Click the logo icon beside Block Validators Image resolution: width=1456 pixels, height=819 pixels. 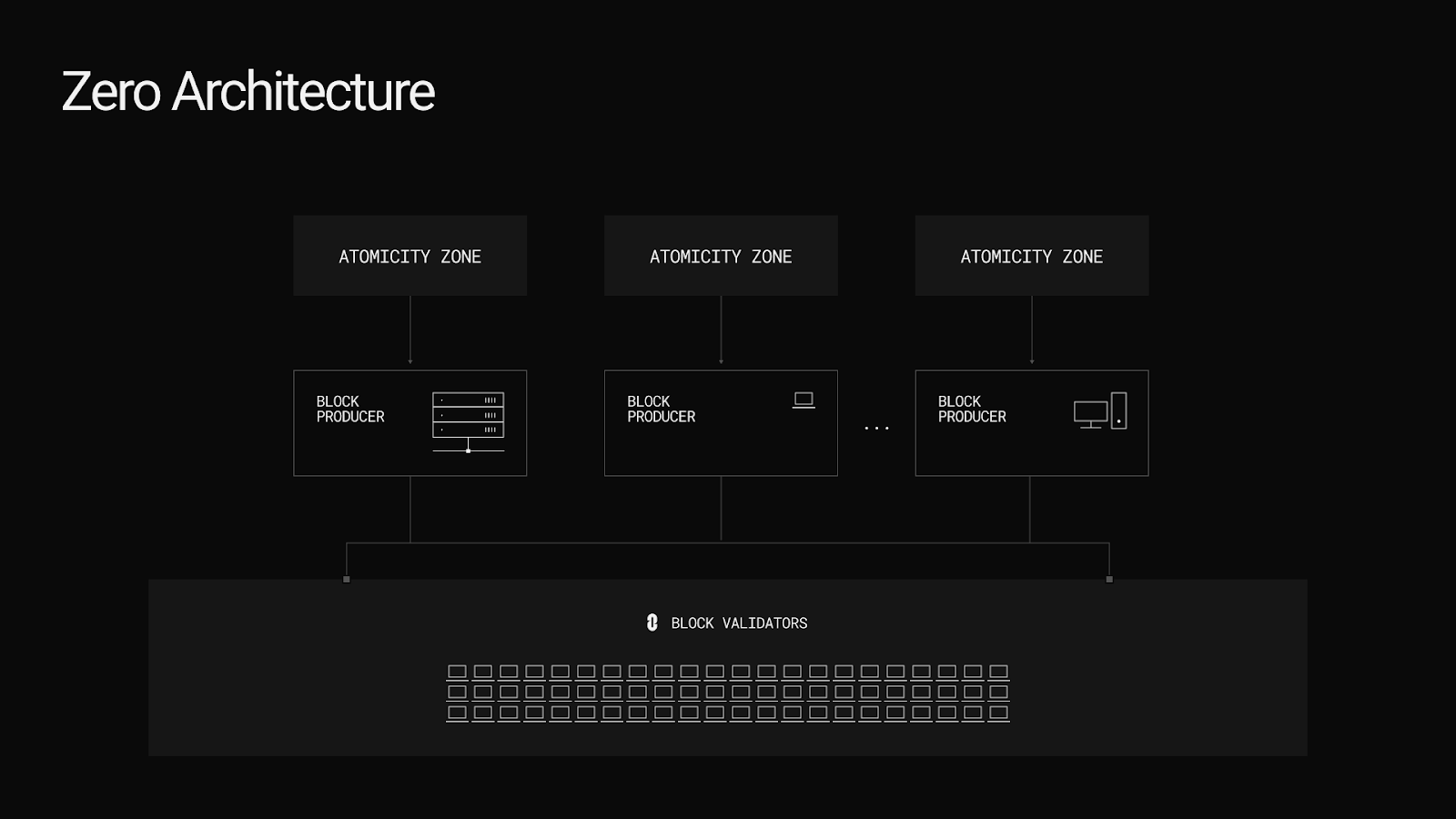pos(652,622)
